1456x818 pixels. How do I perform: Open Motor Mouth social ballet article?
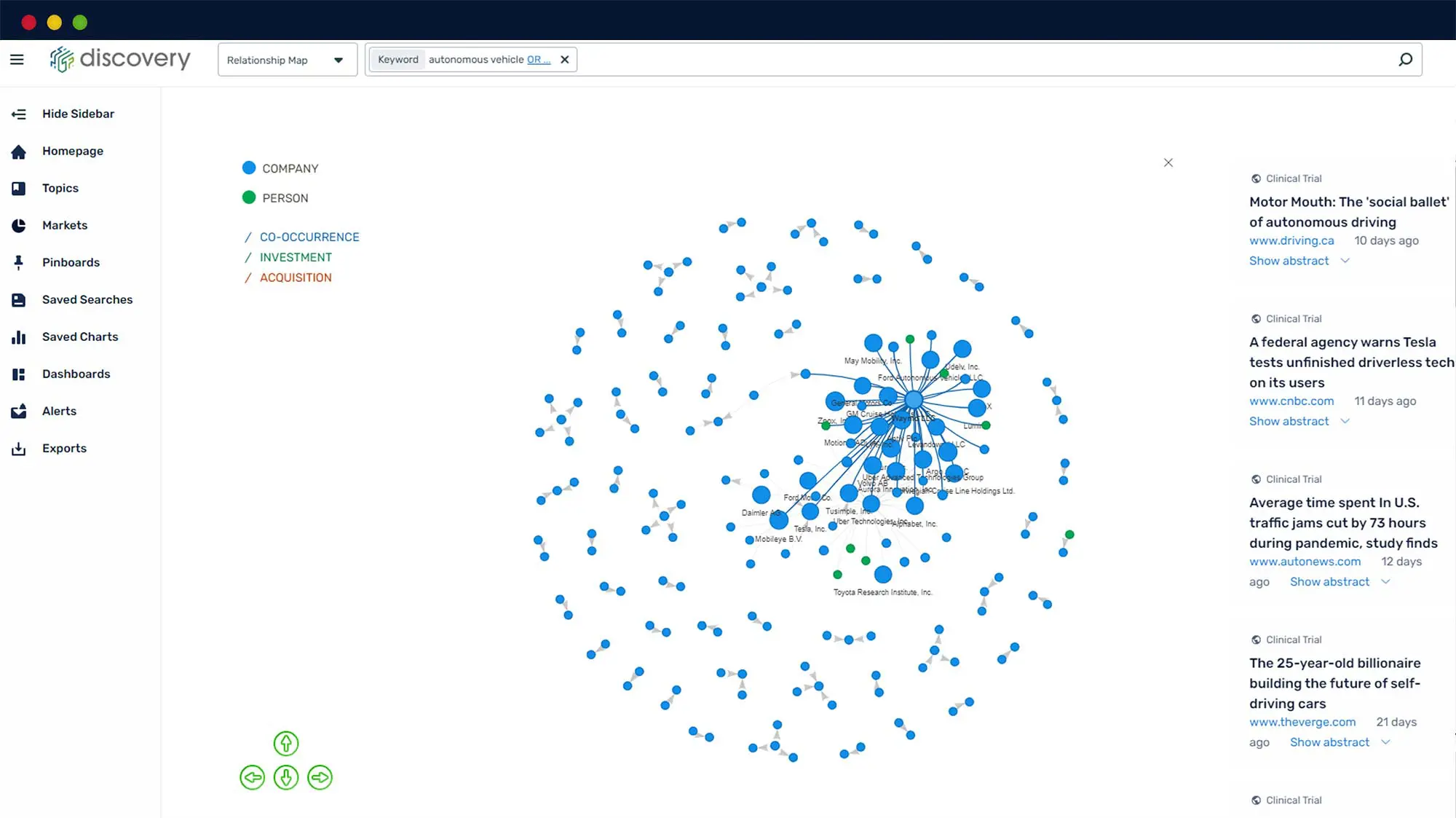[x=1349, y=212]
